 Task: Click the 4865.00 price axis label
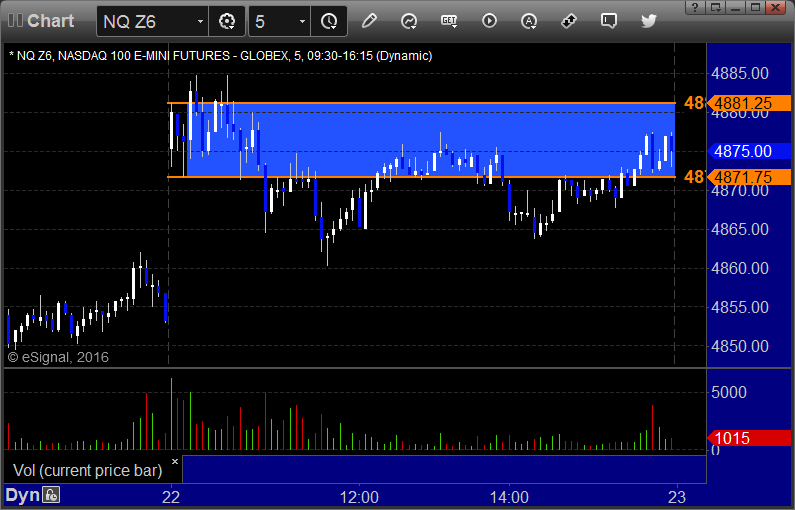pos(740,229)
